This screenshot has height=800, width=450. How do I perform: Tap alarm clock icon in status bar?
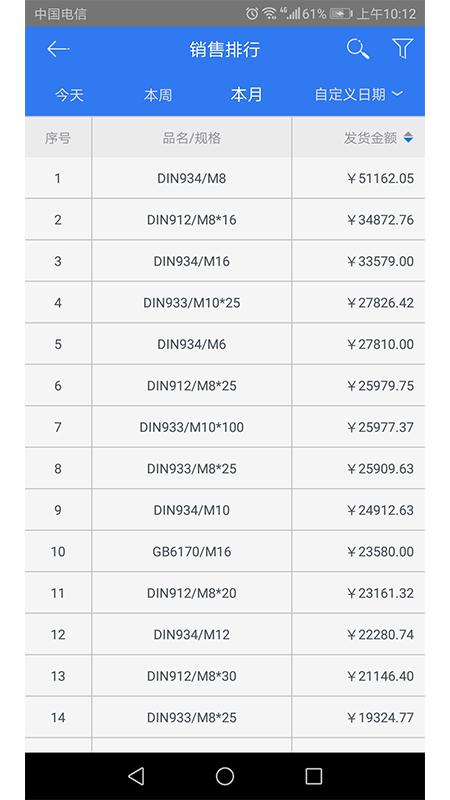point(252,14)
